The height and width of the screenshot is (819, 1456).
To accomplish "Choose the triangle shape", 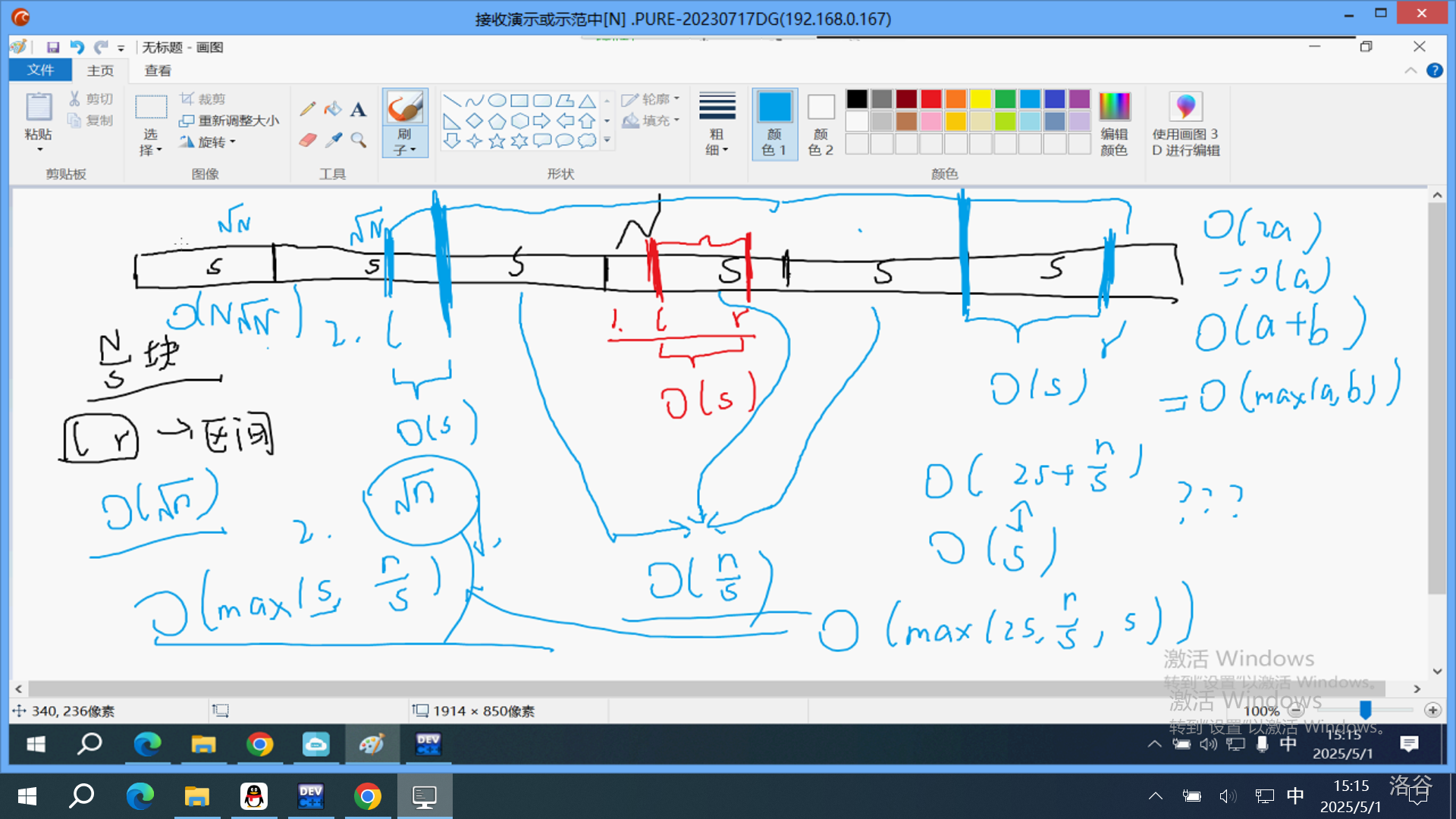I will point(587,101).
